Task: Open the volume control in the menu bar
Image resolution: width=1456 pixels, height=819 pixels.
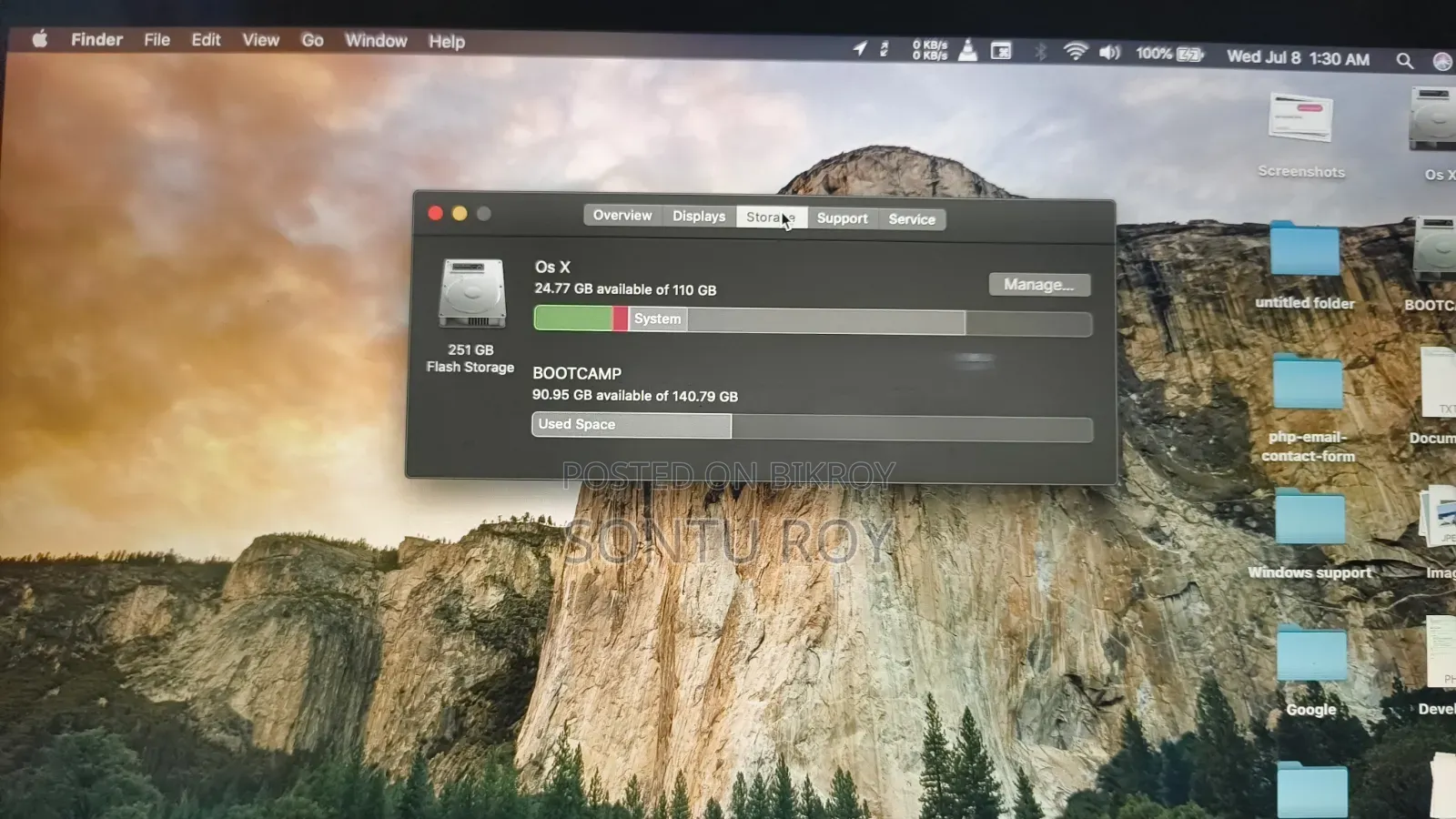Action: [1109, 53]
